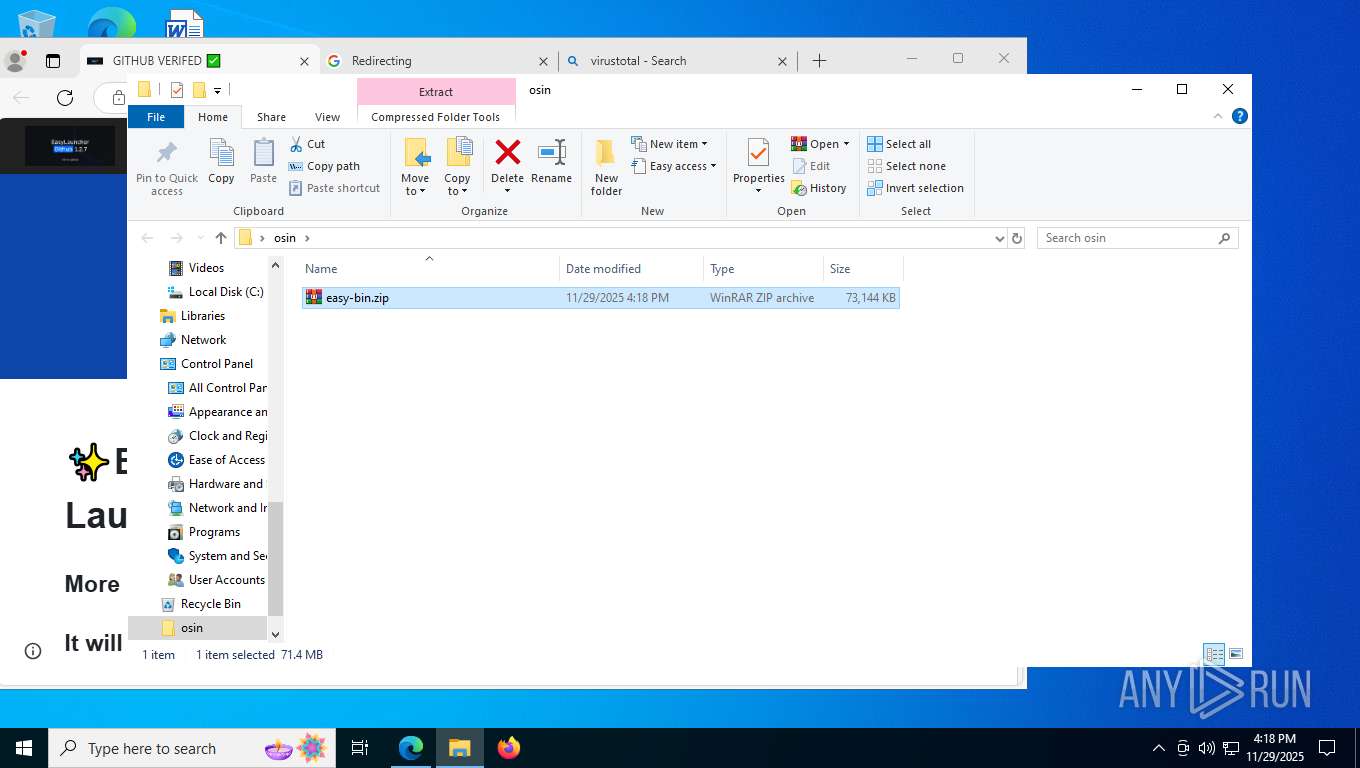Viewport: 1360px width, 768px height.
Task: Pin to Quick access in ribbon
Action: pyautogui.click(x=167, y=167)
